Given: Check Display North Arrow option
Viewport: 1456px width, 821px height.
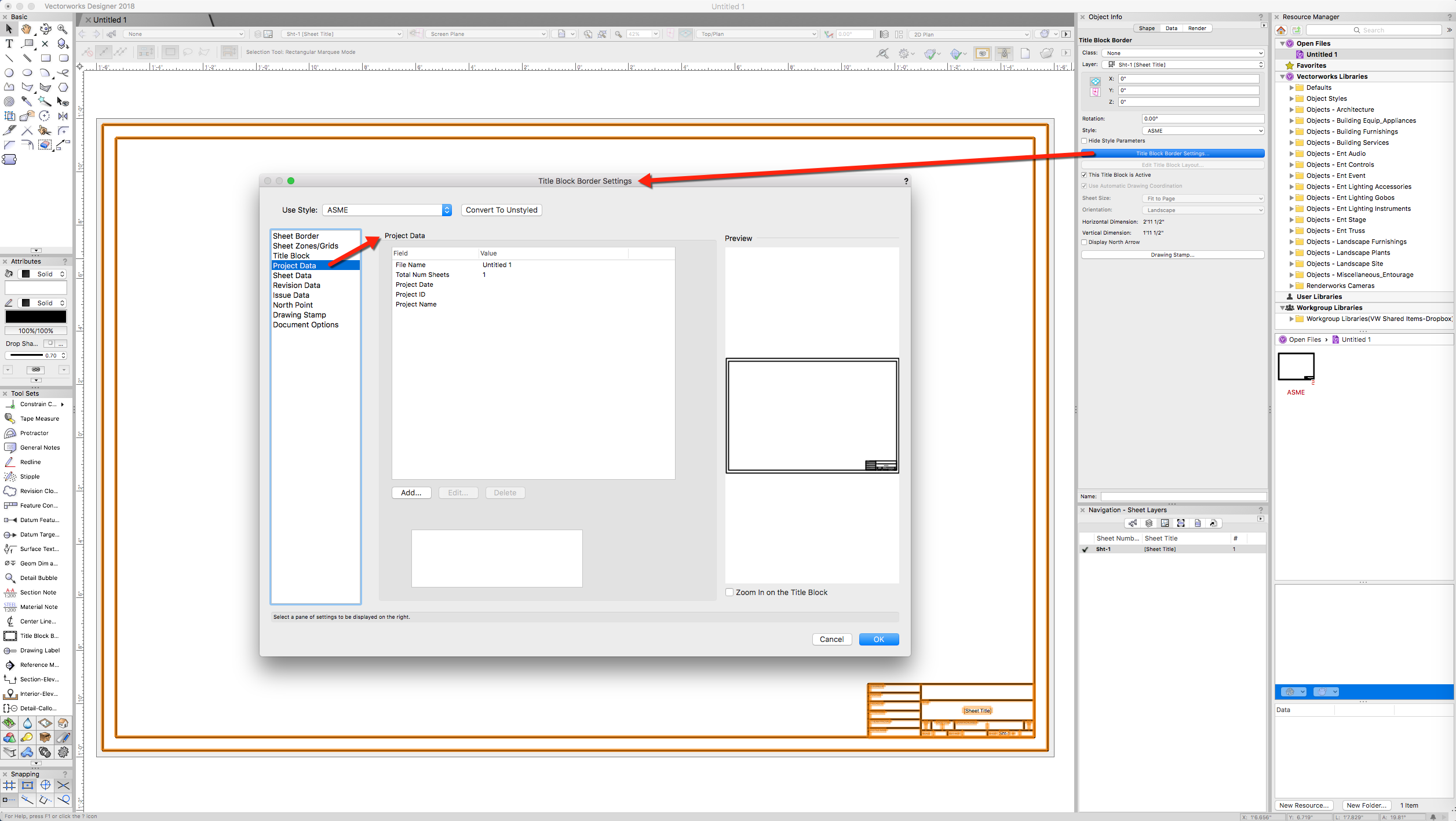Looking at the screenshot, I should tap(1084, 242).
